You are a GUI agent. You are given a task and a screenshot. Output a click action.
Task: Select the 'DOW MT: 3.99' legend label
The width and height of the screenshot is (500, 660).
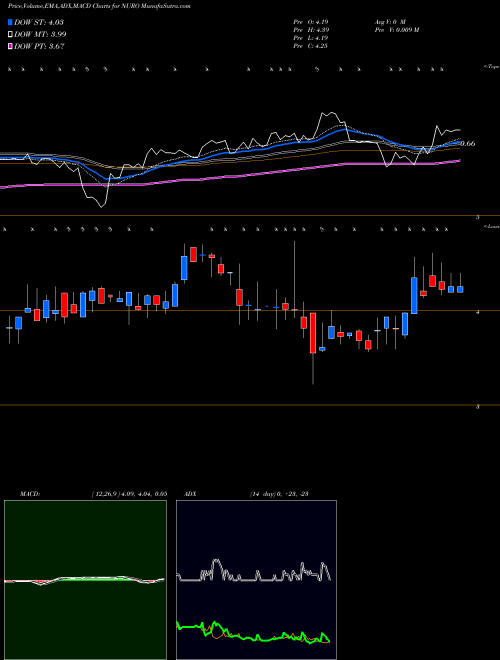tap(40, 34)
